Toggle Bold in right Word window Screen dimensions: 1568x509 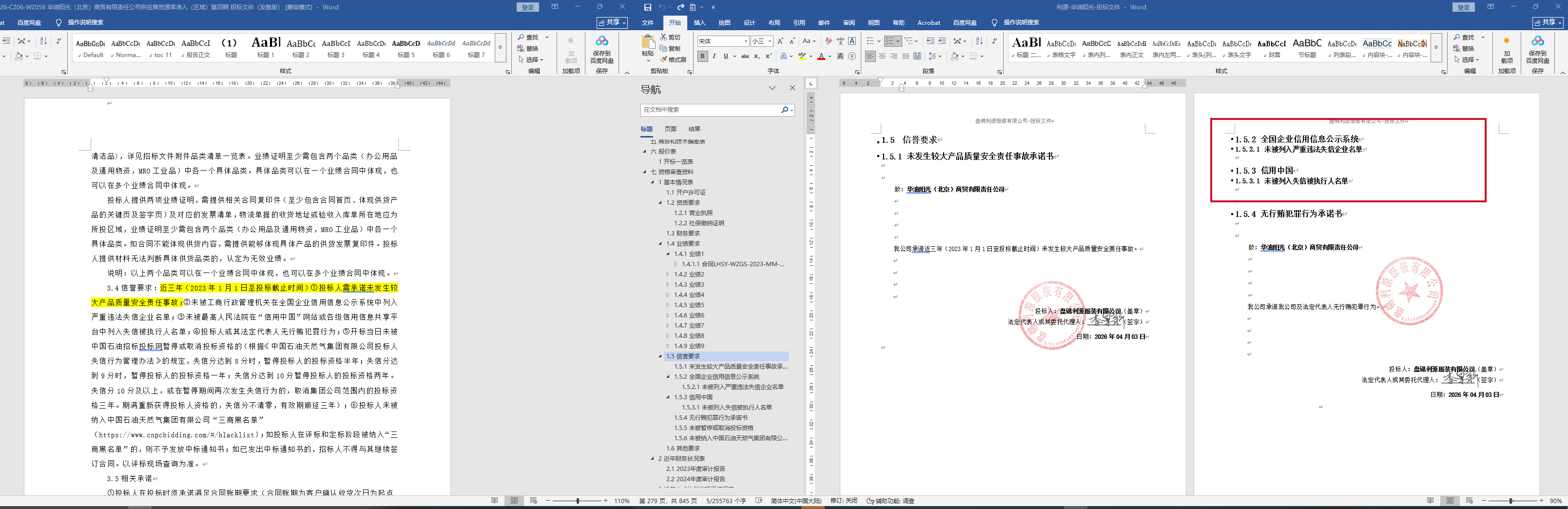[703, 56]
